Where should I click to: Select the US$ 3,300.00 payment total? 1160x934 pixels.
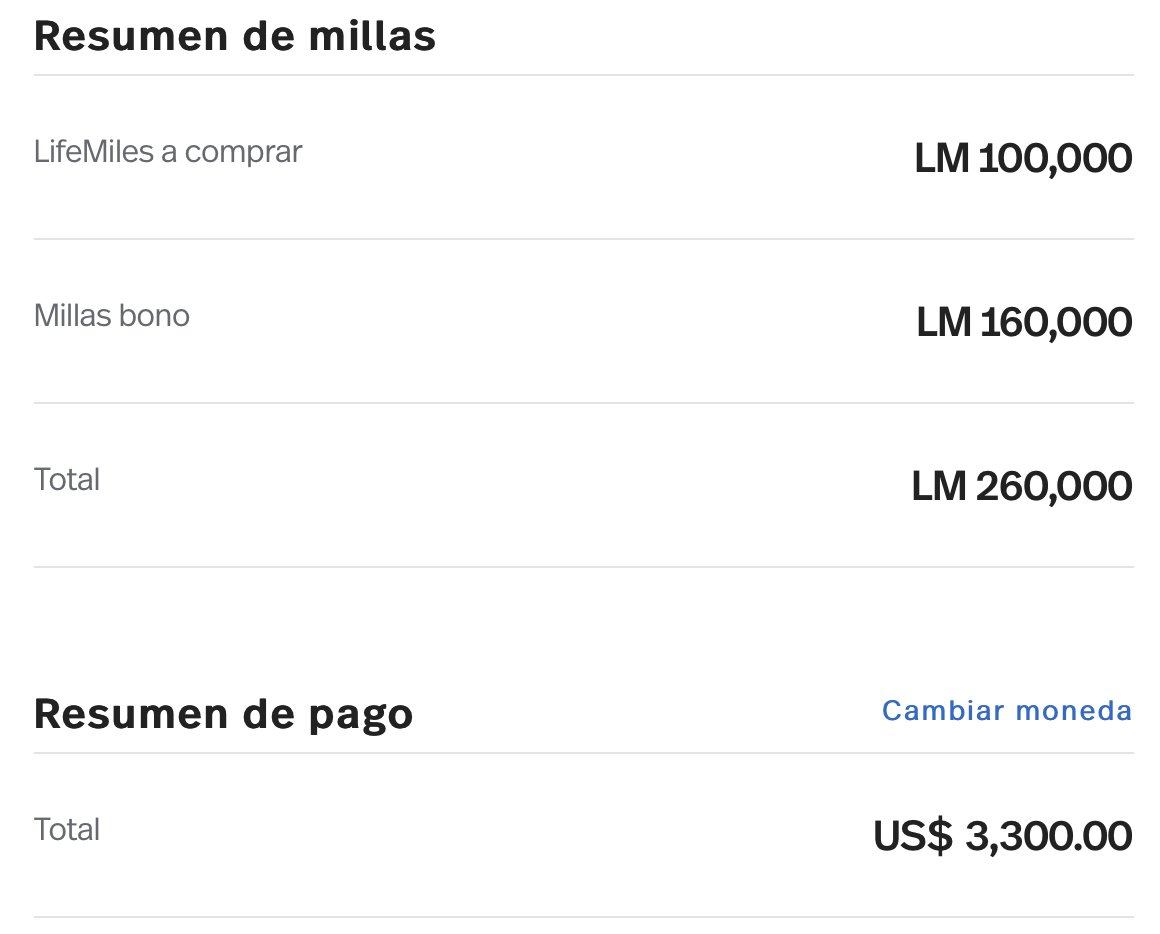1002,836
